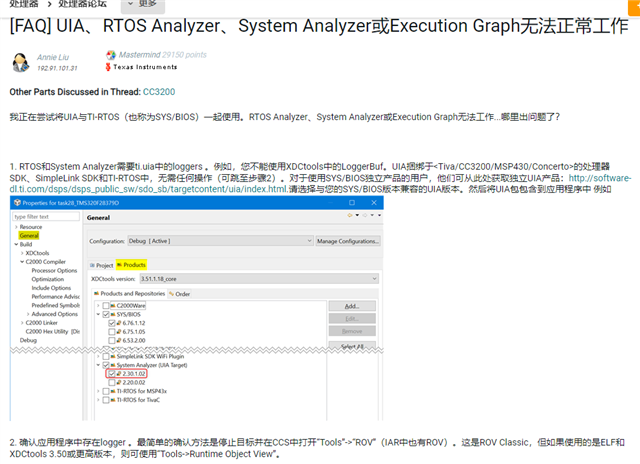Uncheck System Analyzer (UIA Target) checkbox
Viewport: 640px width, 464px height.
point(106,365)
